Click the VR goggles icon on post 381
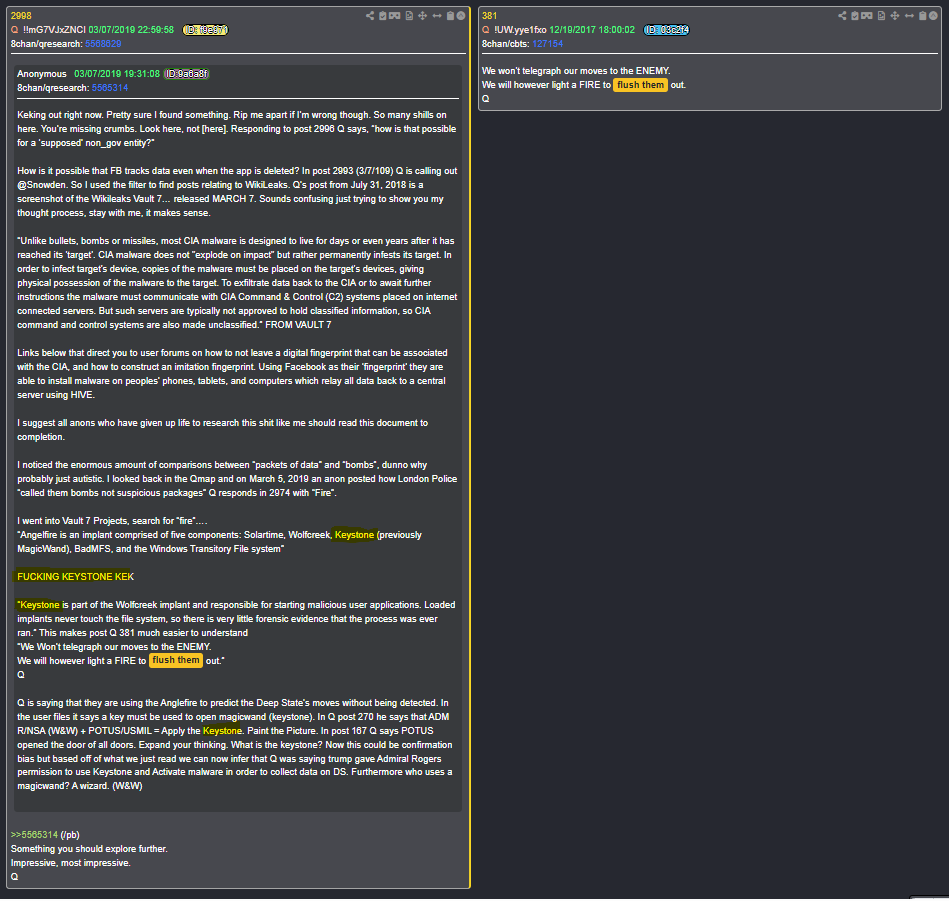This screenshot has width=949, height=901. point(867,16)
